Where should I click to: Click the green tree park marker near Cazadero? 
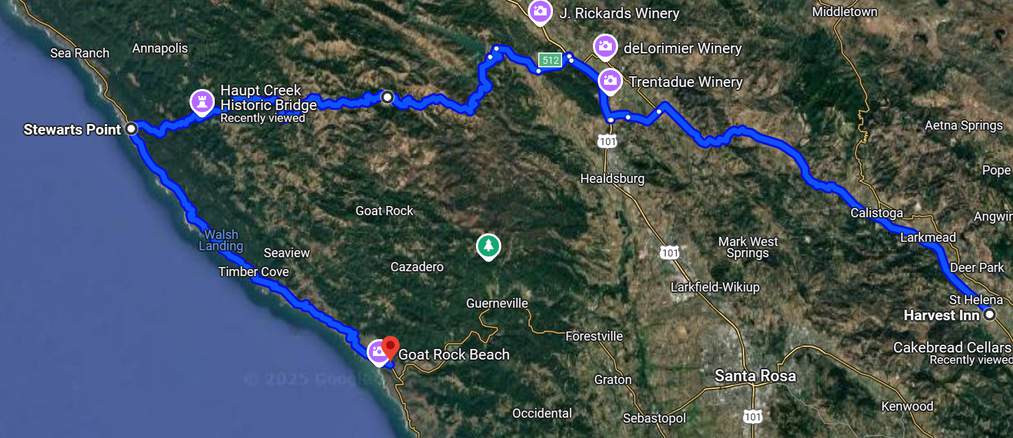pyautogui.click(x=488, y=247)
